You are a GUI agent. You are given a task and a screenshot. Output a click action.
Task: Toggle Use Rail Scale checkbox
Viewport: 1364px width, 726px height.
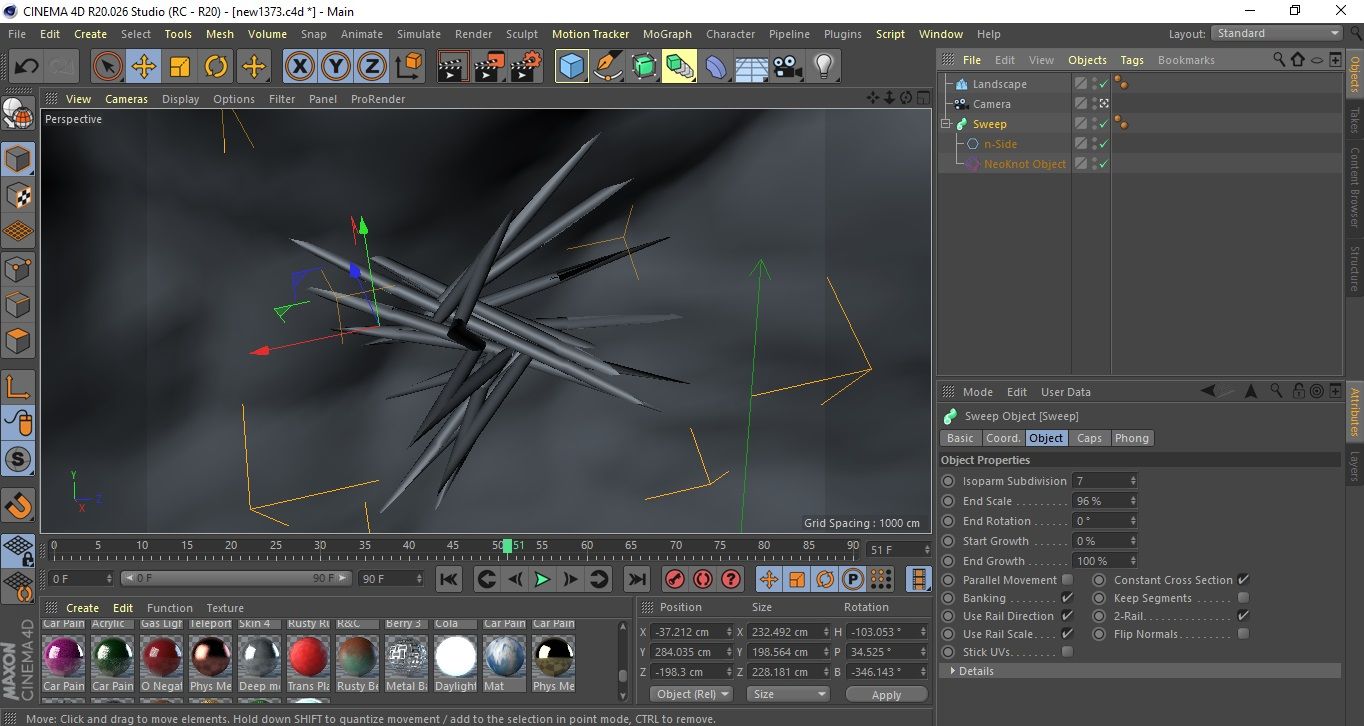click(1067, 634)
